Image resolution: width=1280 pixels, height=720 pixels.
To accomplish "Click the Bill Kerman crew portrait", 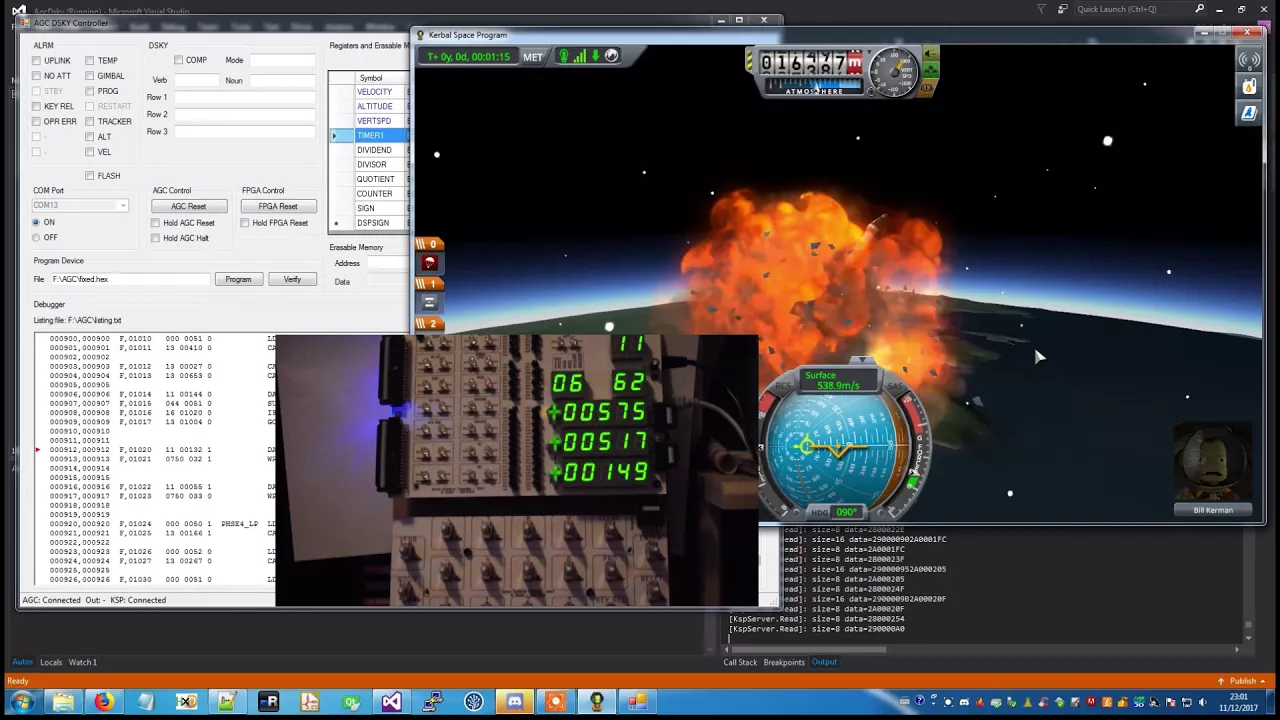I will pyautogui.click(x=1213, y=470).
